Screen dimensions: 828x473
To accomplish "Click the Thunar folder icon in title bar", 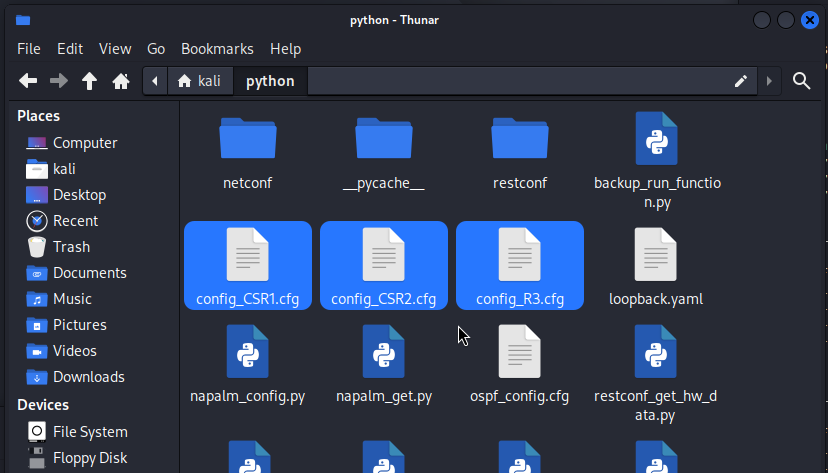I will pos(23,20).
